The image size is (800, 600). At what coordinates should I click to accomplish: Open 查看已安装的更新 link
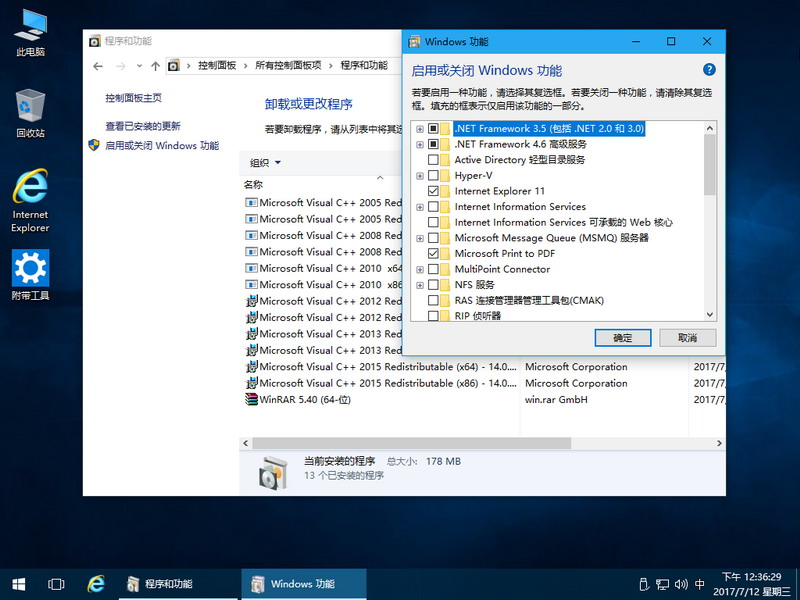click(x=143, y=126)
